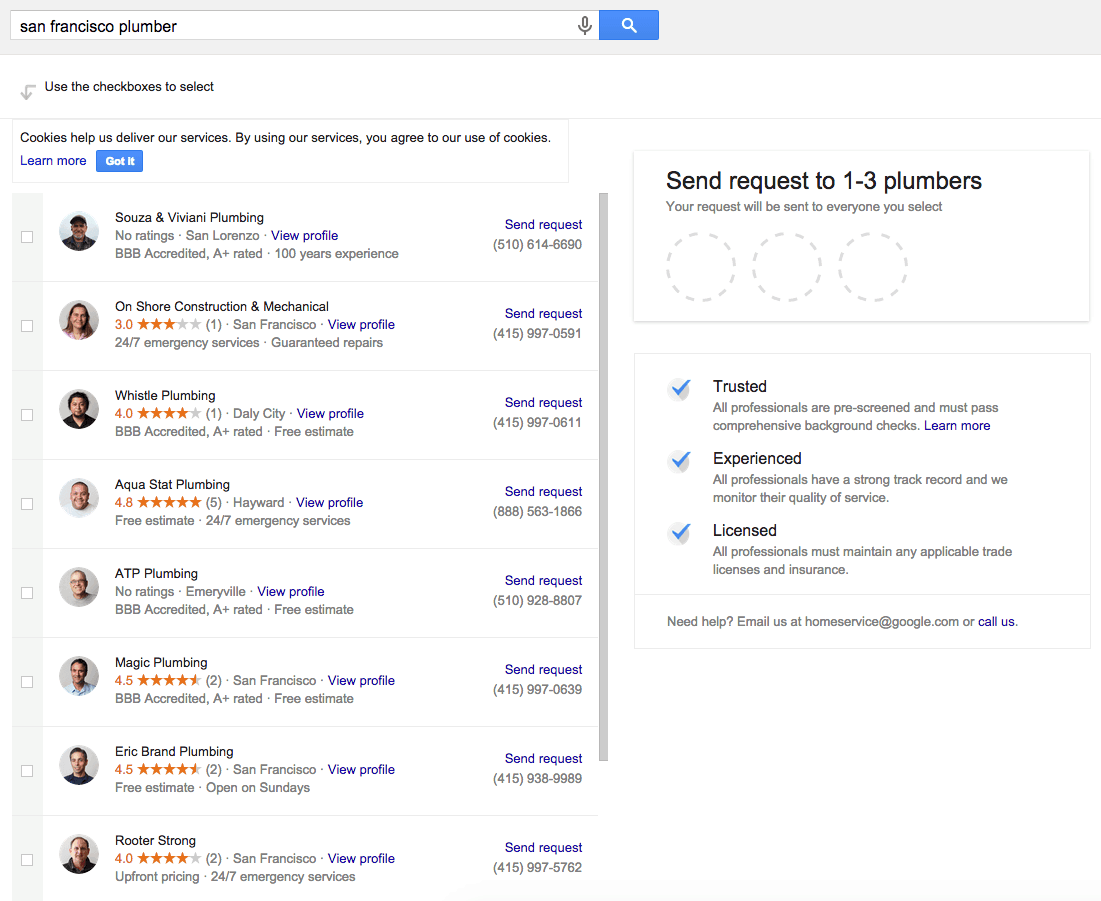The width and height of the screenshot is (1101, 901).
Task: Click Aqua Stat Plumbing's avatar photo
Action: point(79,499)
